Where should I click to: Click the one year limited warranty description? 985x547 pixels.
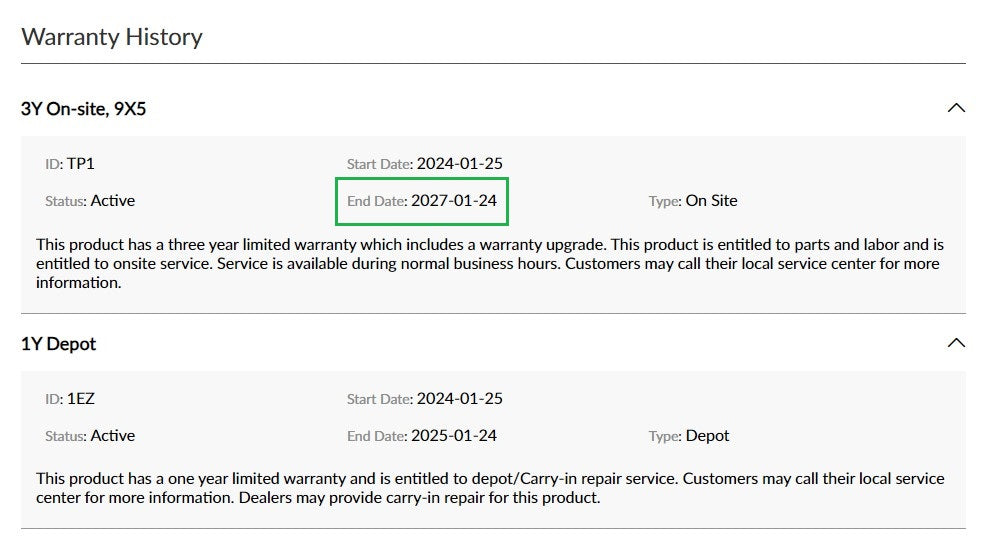click(x=490, y=488)
